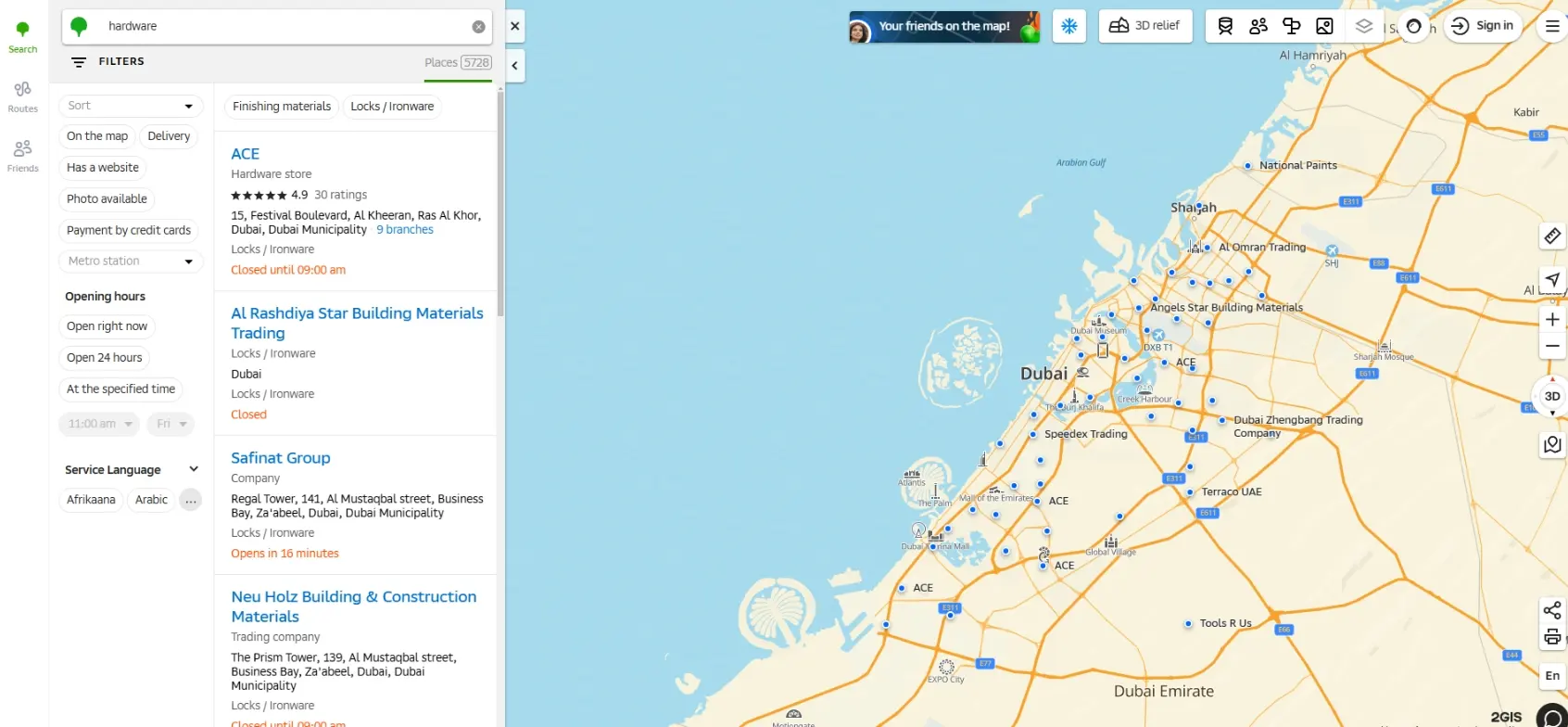Image resolution: width=1568 pixels, height=727 pixels.
Task: Open the hamburger main menu
Action: click(1551, 26)
